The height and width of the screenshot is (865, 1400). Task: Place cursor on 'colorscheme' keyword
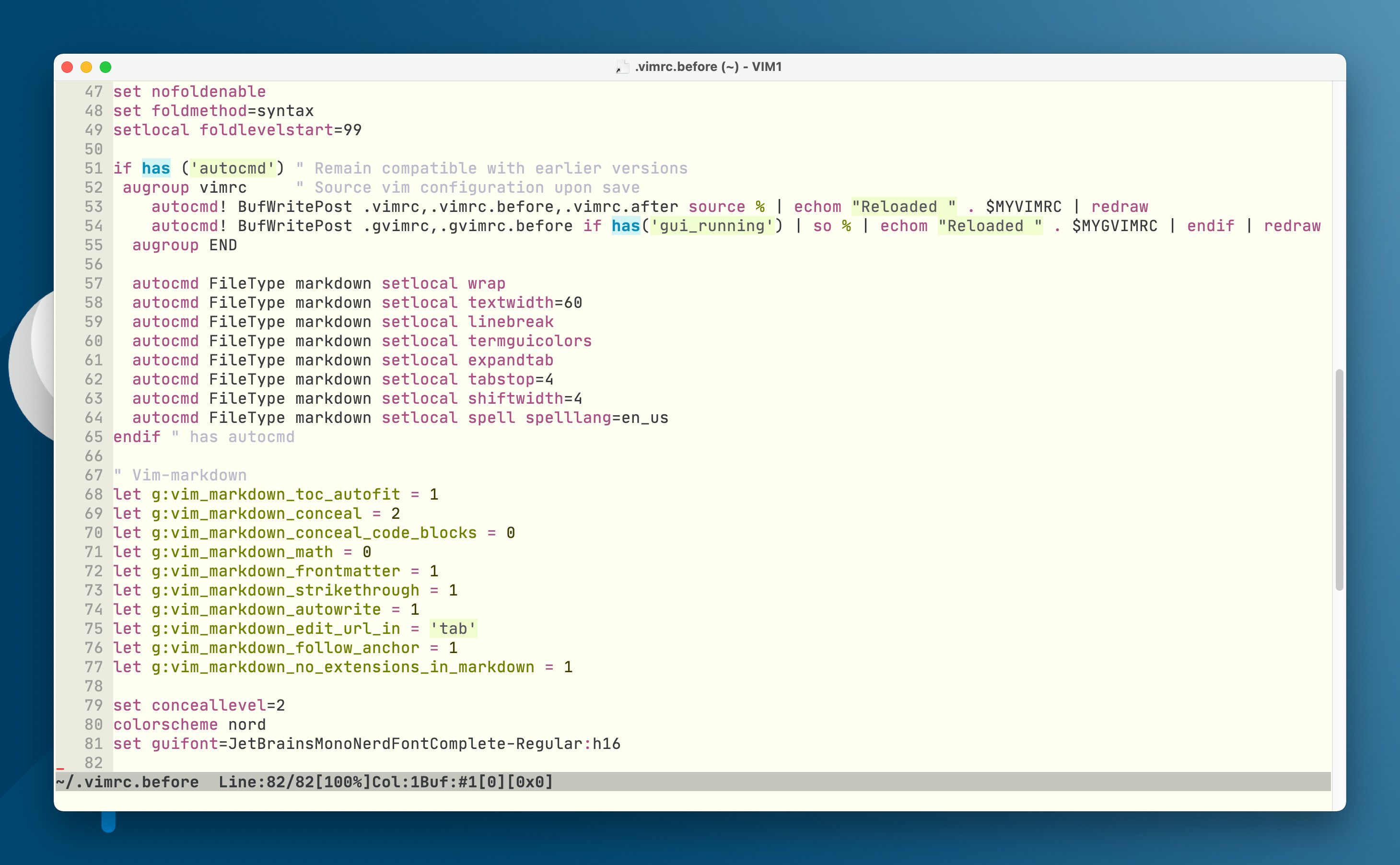coord(165,724)
